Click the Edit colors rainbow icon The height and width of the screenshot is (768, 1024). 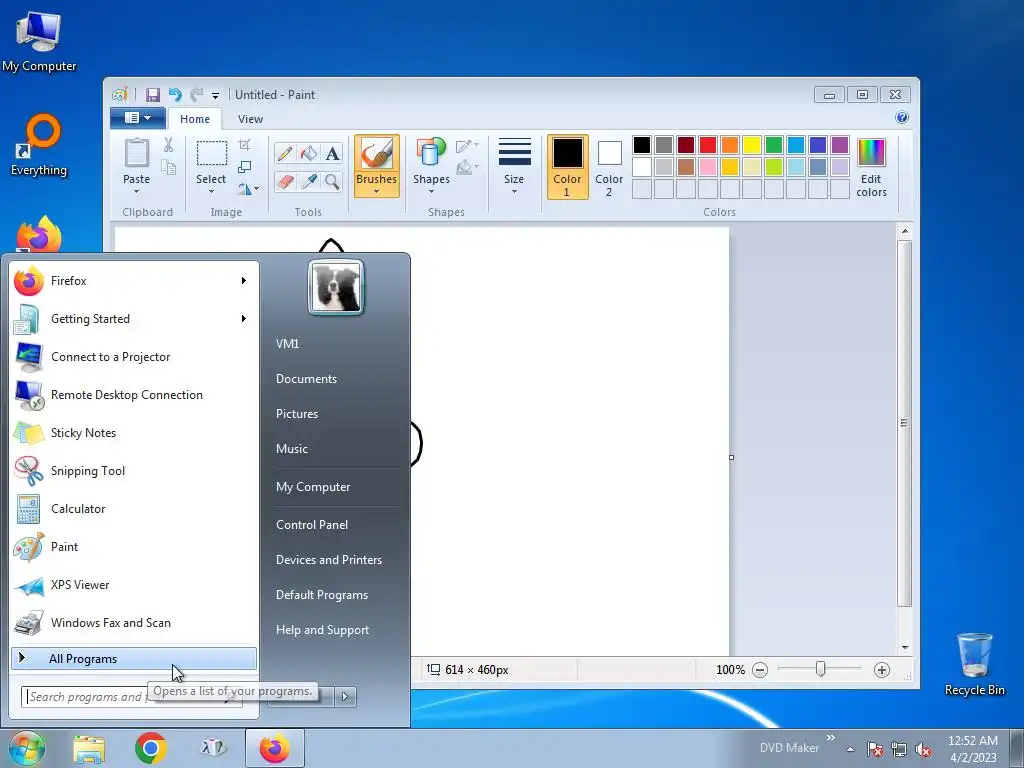coord(871,153)
